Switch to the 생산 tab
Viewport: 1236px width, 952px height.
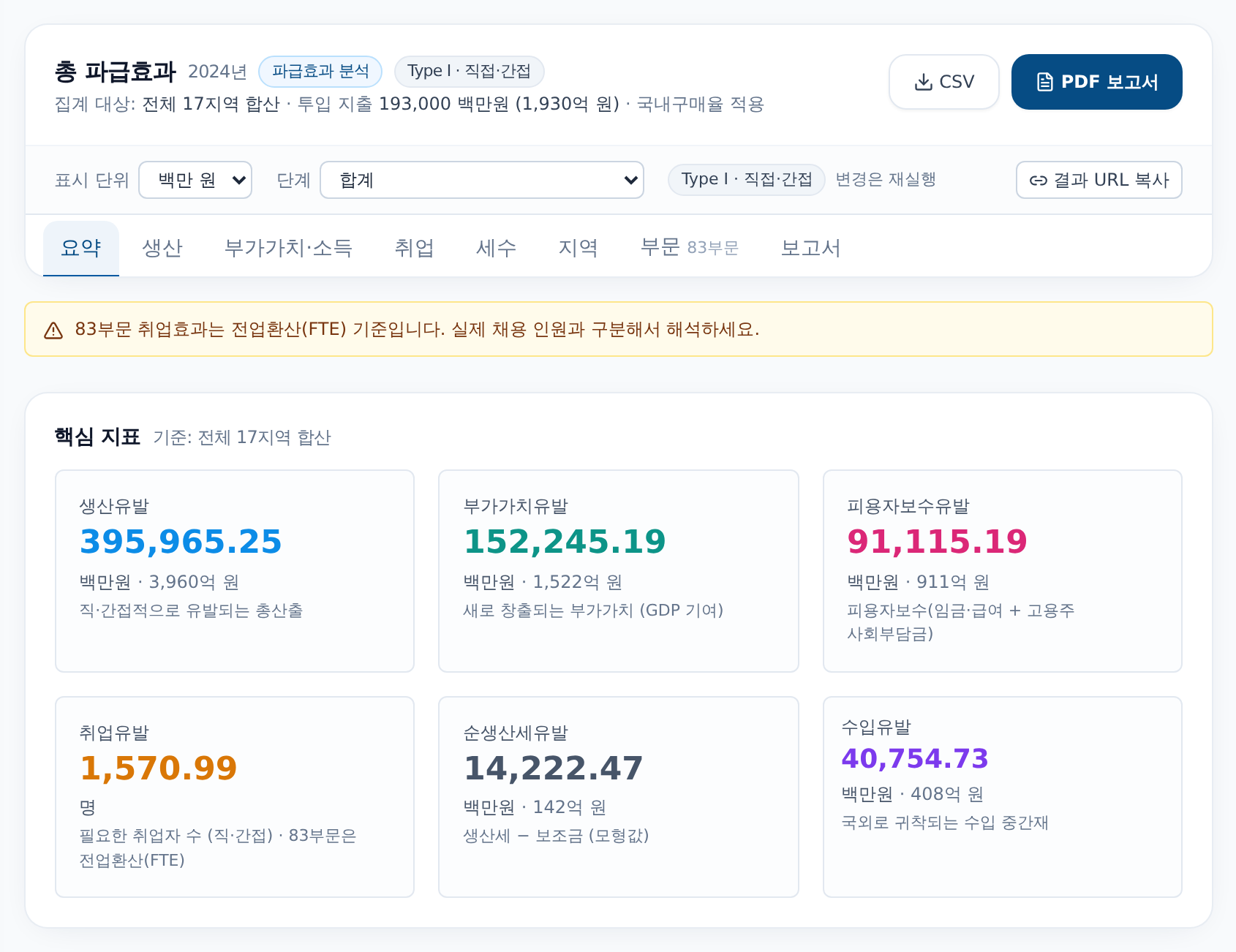(x=162, y=248)
